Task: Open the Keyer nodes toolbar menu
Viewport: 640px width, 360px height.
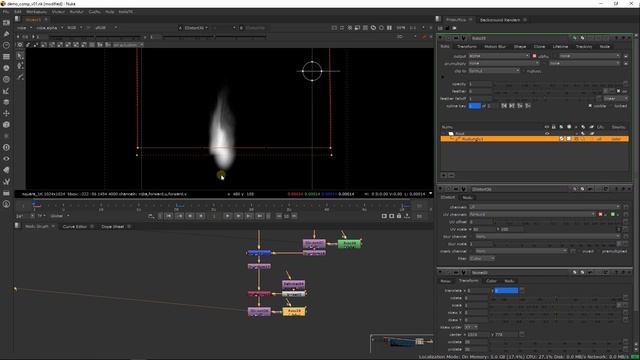Action: pos(6,91)
